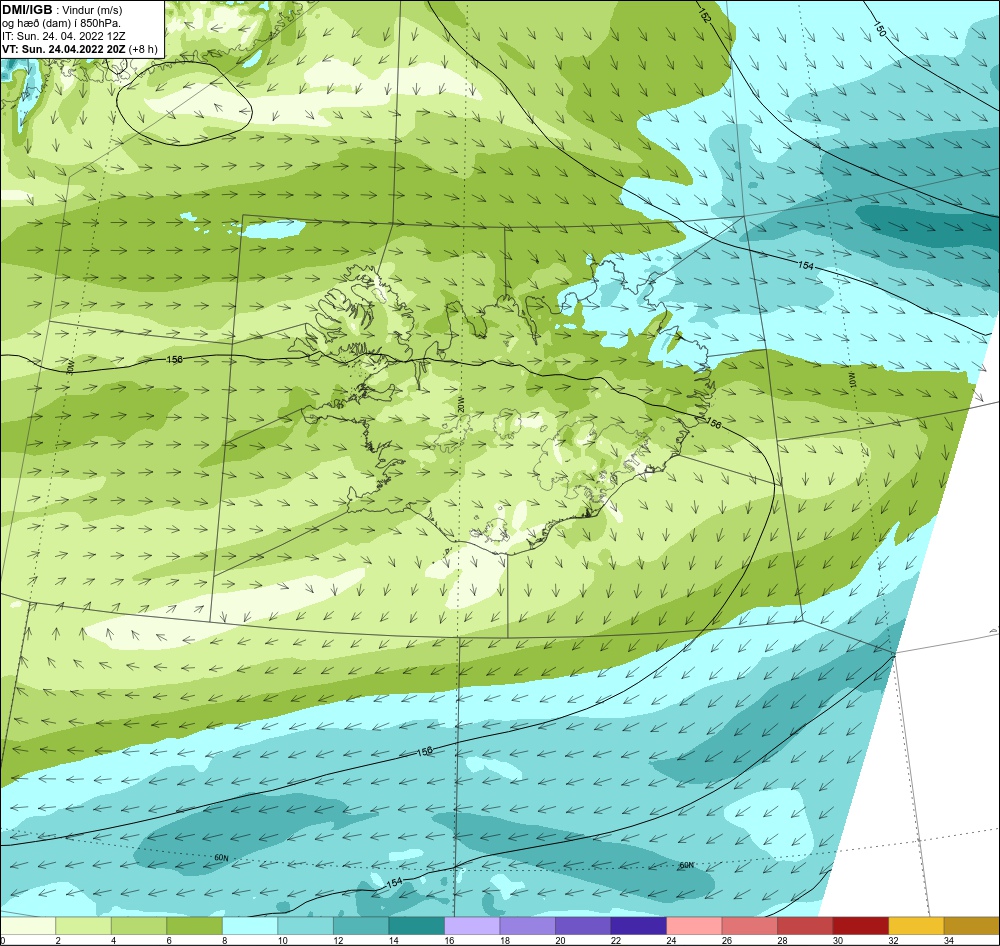Click the 'VT: Sun. 24.04.2022 20Z' valid time
This screenshot has height=946, width=1000.
coord(64,49)
